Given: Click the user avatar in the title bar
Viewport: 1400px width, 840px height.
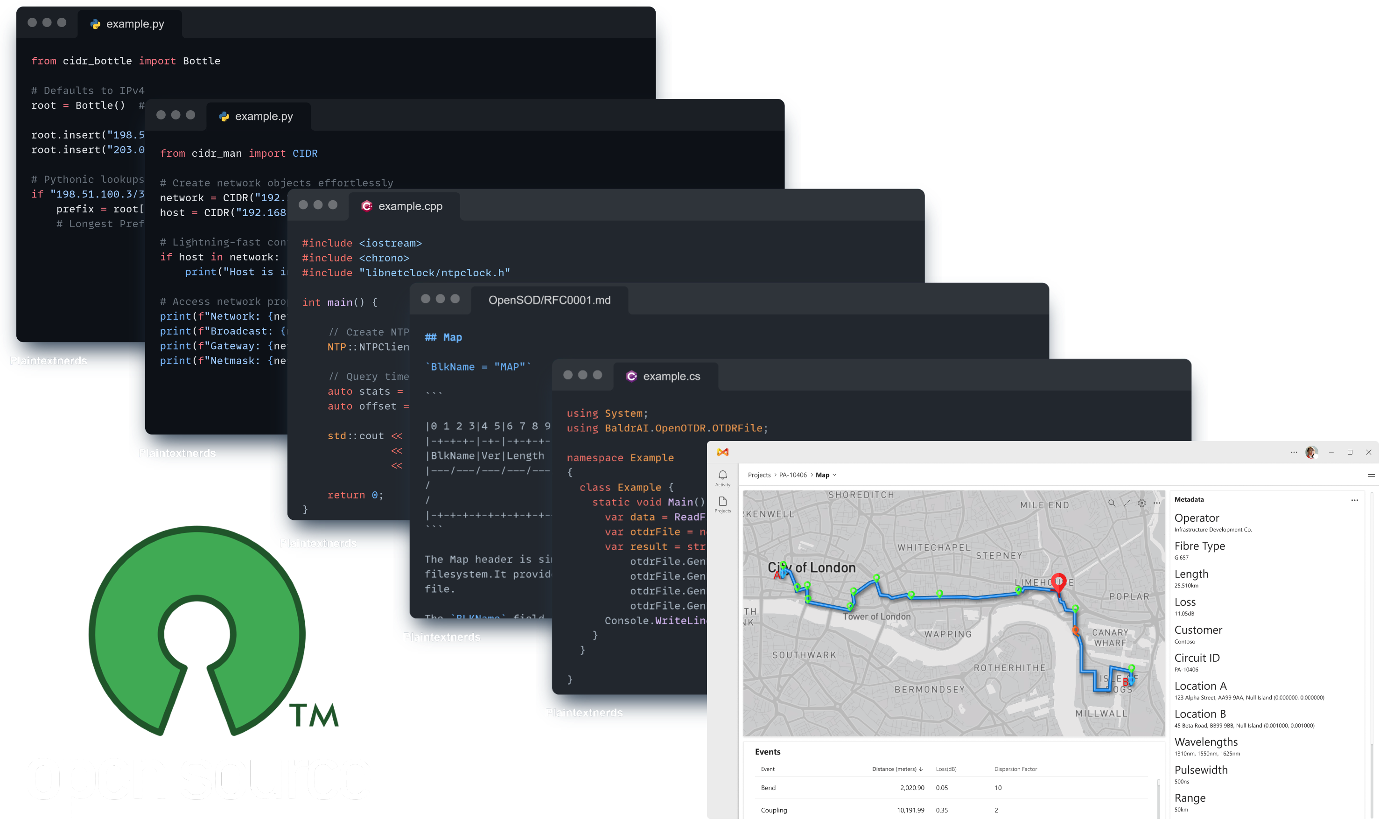Looking at the screenshot, I should point(1311,452).
